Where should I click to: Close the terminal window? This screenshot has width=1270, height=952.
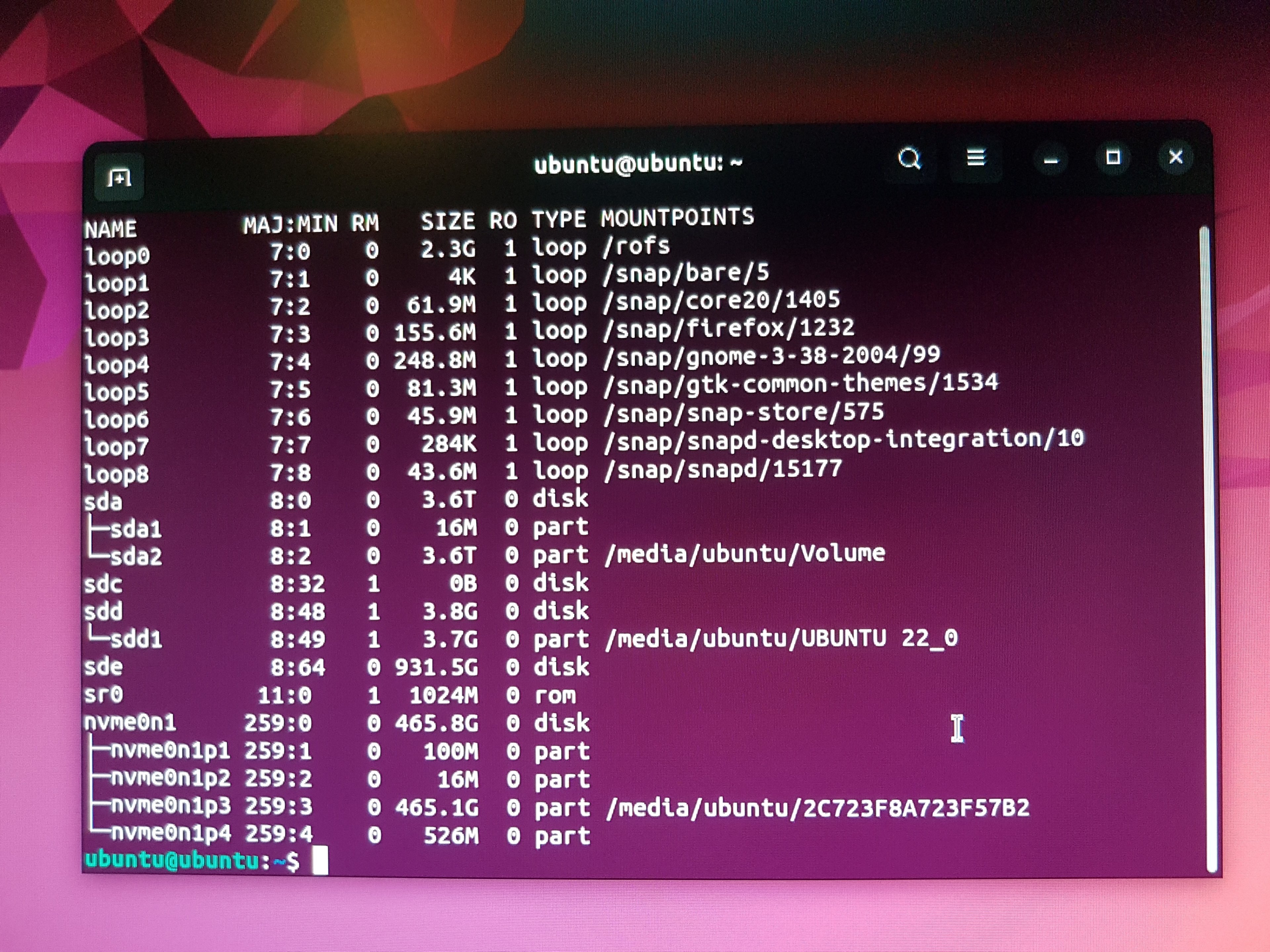pos(1176,157)
